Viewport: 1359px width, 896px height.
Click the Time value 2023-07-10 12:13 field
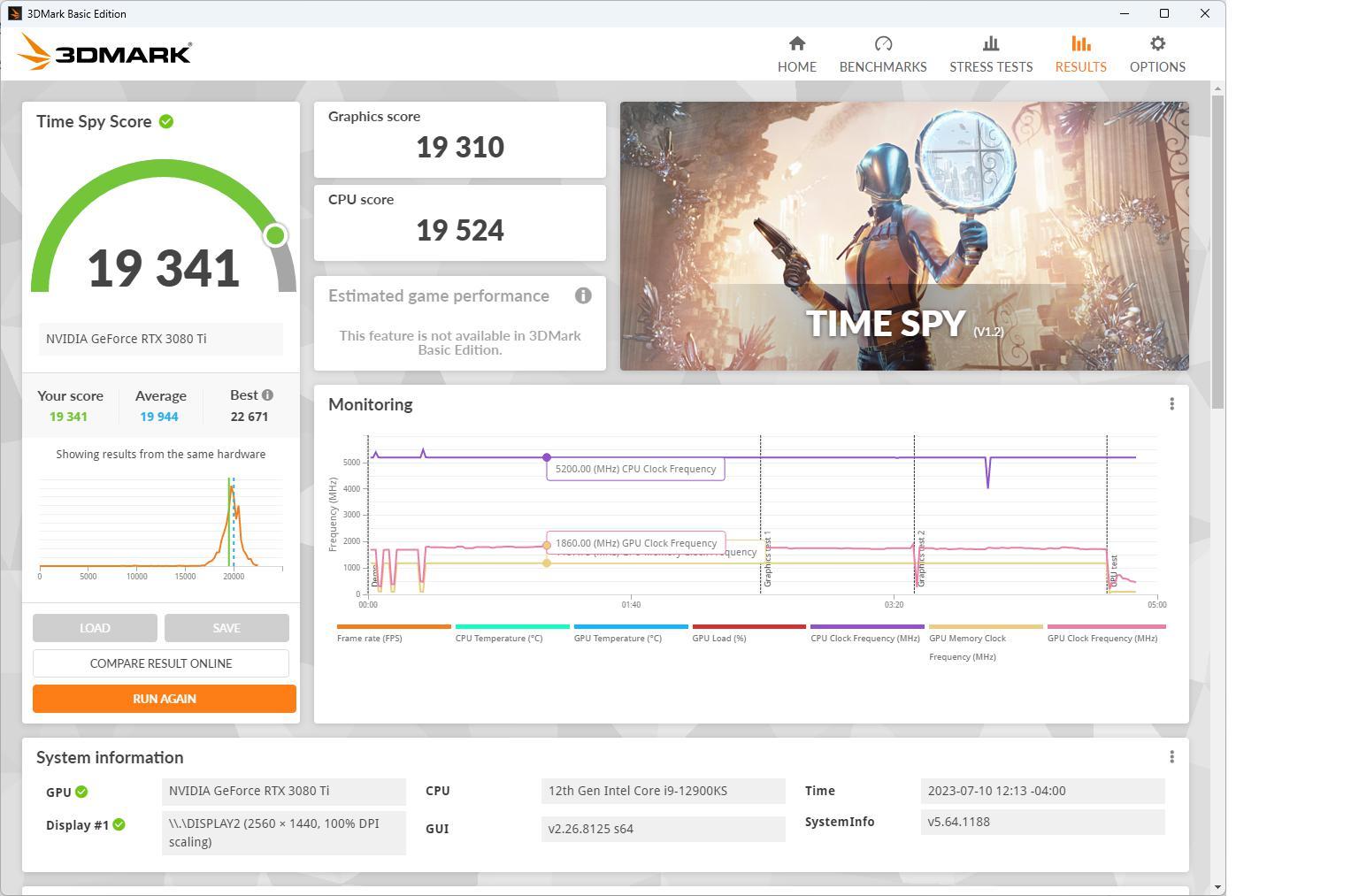(x=1043, y=791)
